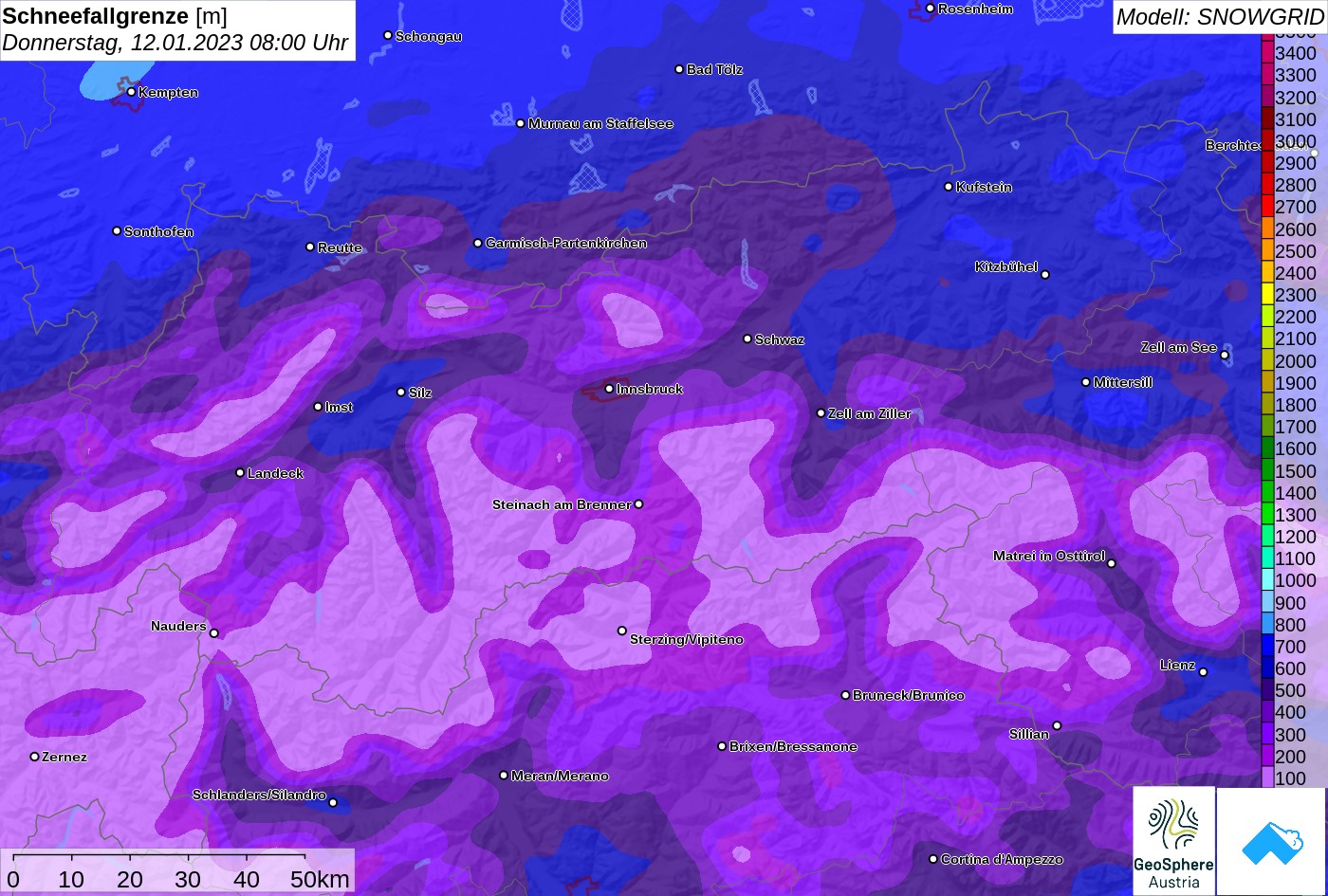The width and height of the screenshot is (1328, 896).
Task: Click the Lienz marker dot
Action: 1203,672
